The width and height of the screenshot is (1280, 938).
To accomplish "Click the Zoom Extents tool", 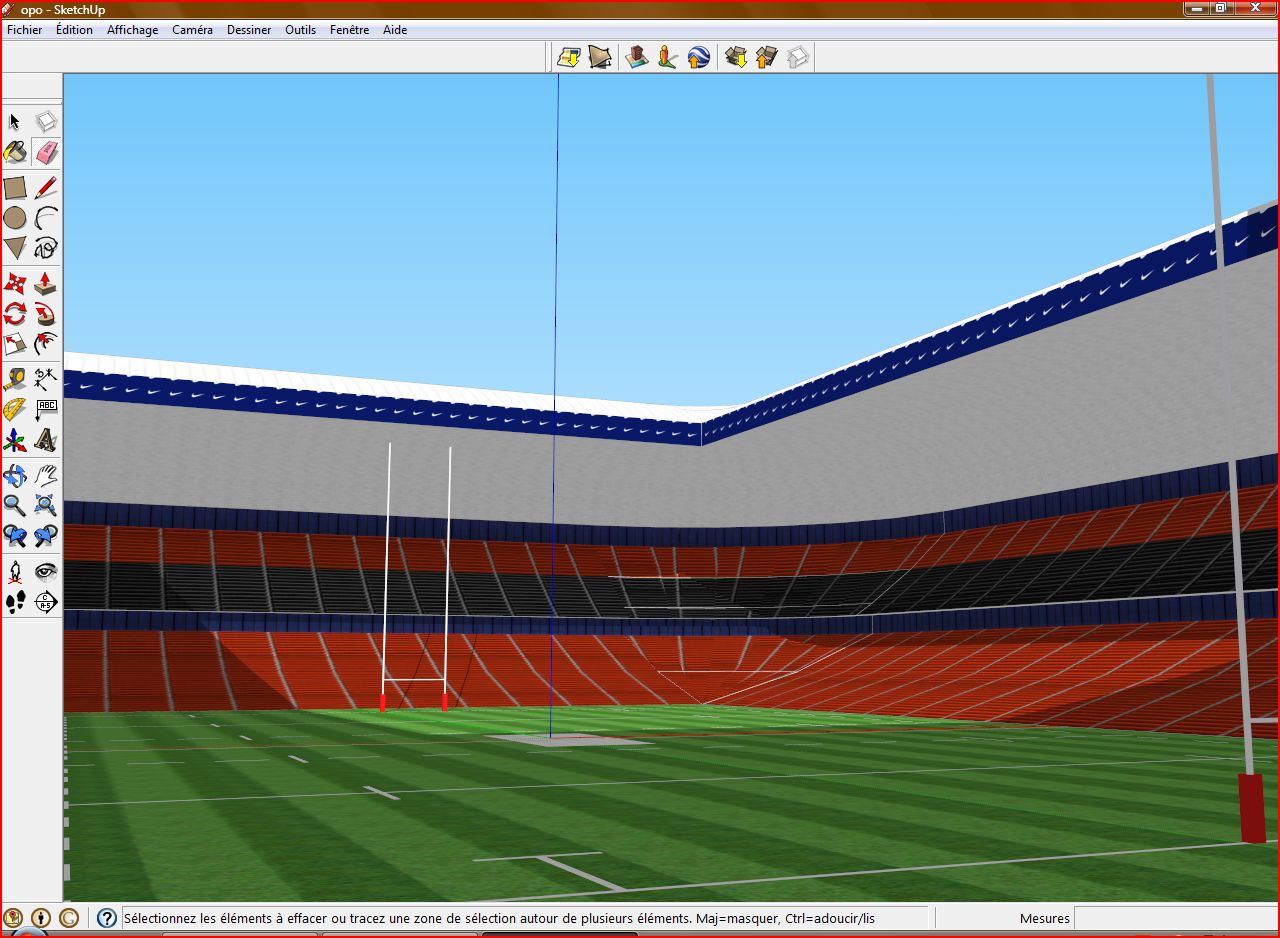I will coord(46,505).
